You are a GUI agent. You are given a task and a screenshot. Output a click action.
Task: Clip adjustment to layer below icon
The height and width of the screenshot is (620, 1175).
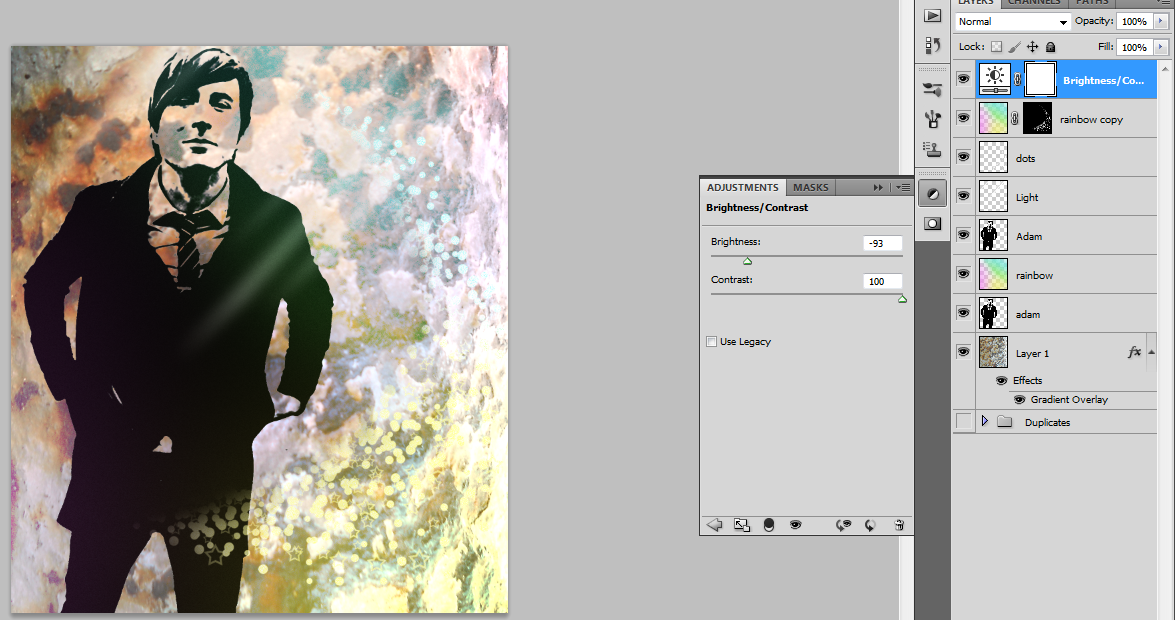[768, 525]
